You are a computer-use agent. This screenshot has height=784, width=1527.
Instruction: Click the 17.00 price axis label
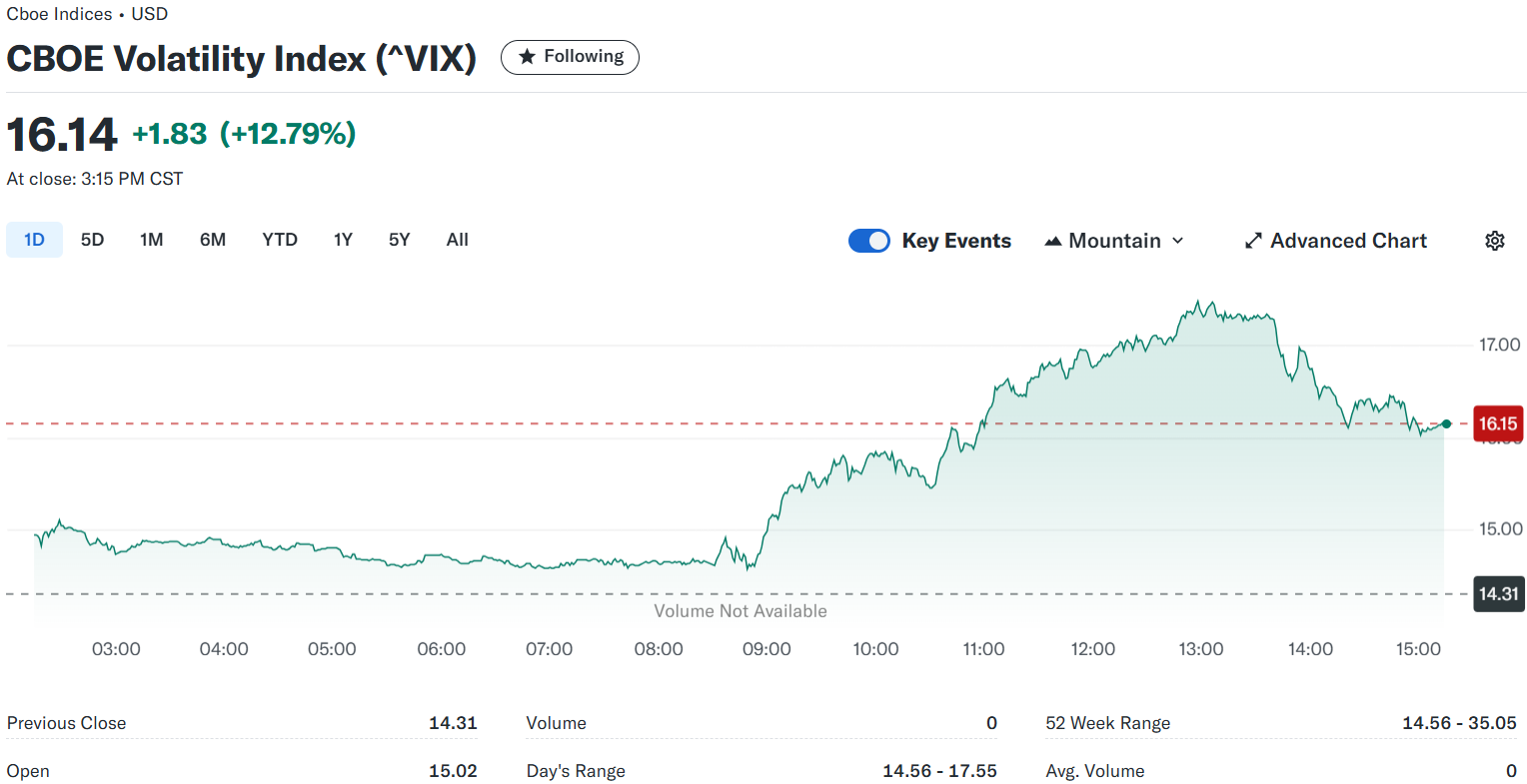tap(1499, 345)
